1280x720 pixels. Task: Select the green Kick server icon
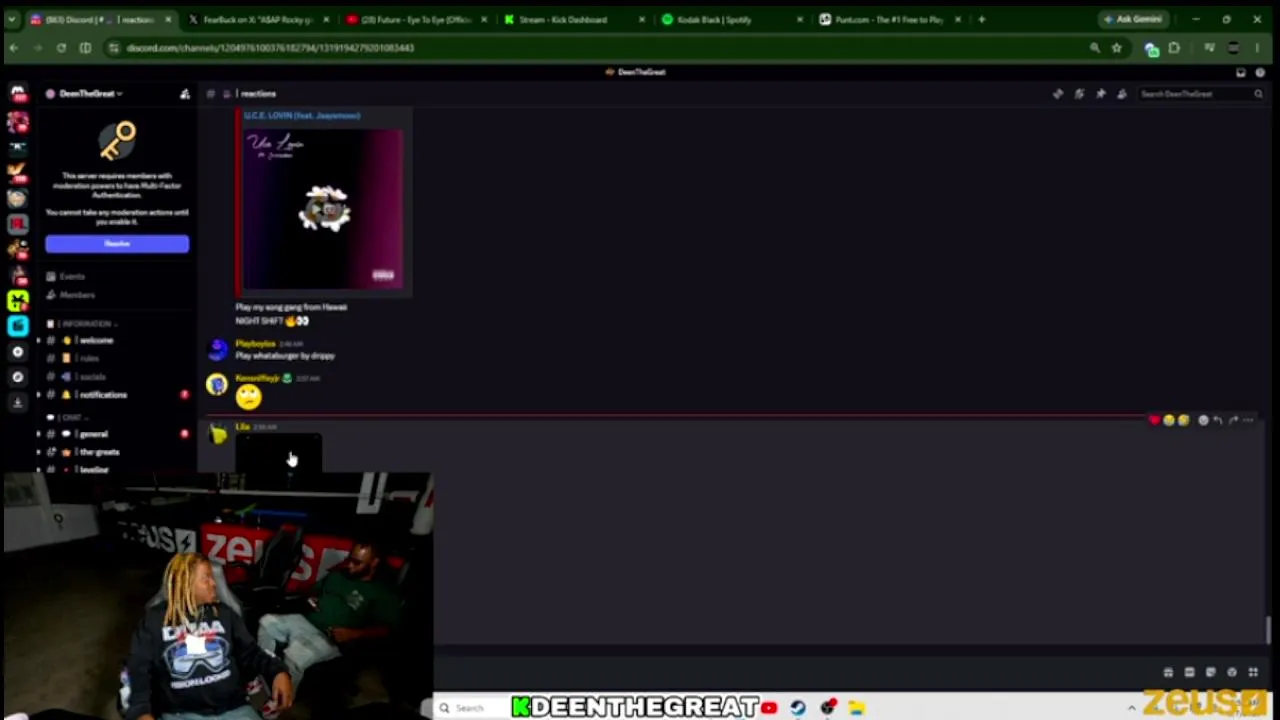pyautogui.click(x=18, y=300)
